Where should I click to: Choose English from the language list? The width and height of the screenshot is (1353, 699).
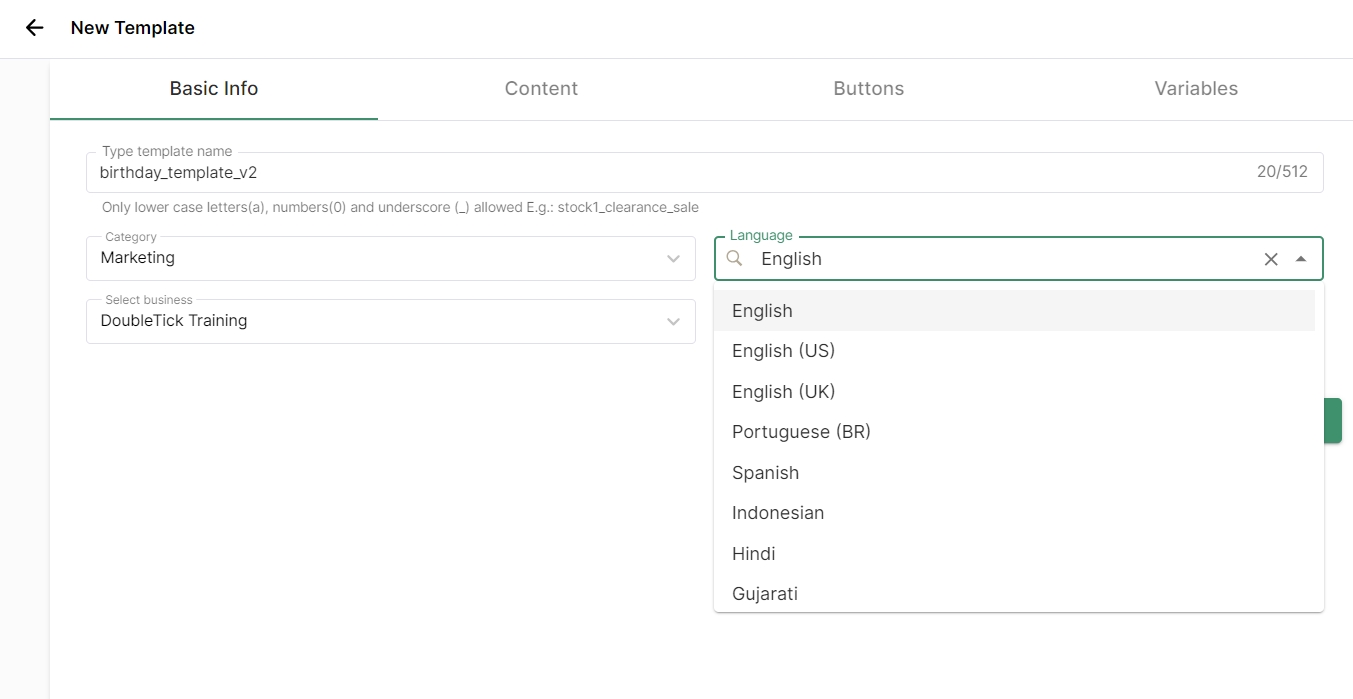click(762, 311)
